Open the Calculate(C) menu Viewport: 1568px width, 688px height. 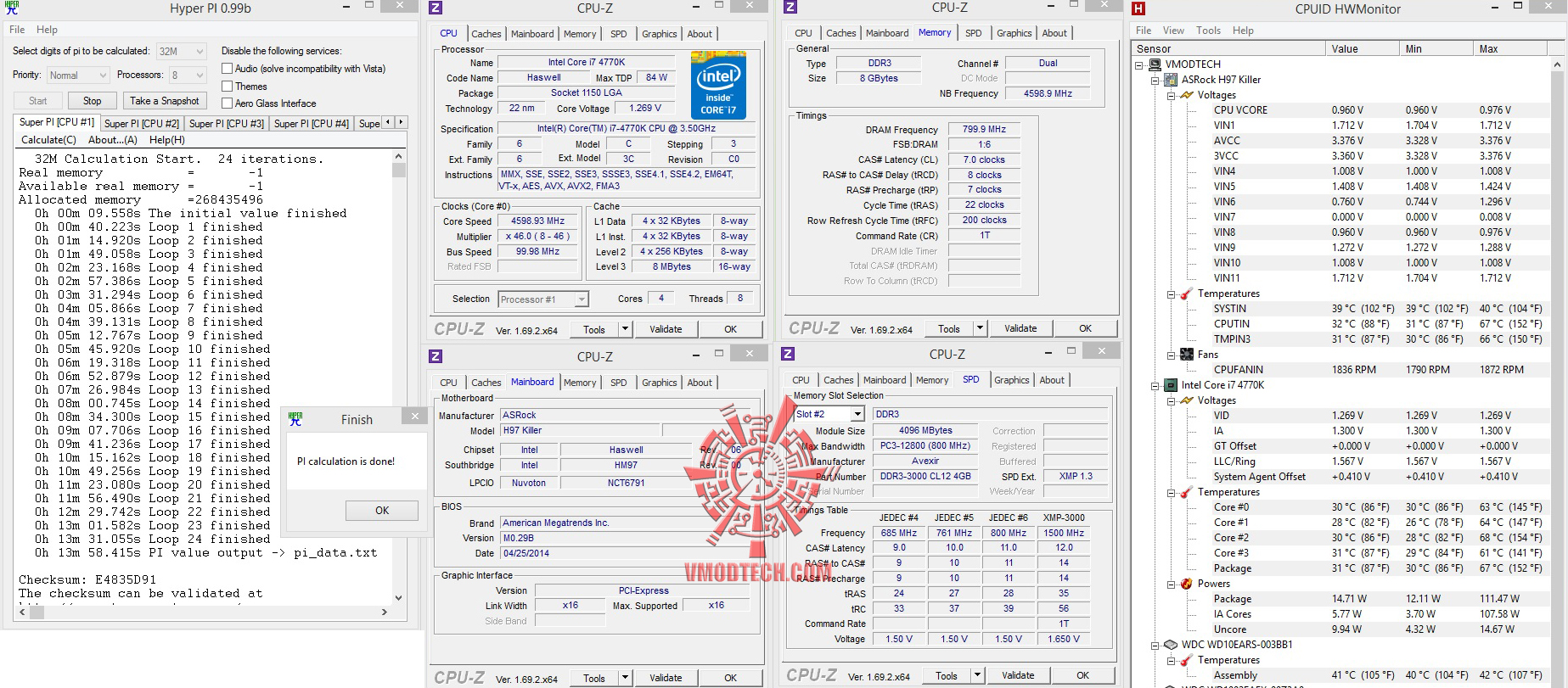pyautogui.click(x=48, y=140)
